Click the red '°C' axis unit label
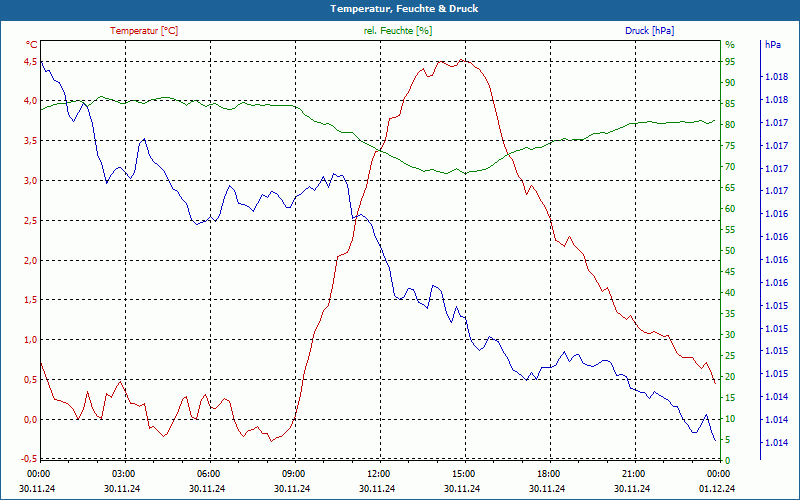The image size is (800, 500). 32,45
